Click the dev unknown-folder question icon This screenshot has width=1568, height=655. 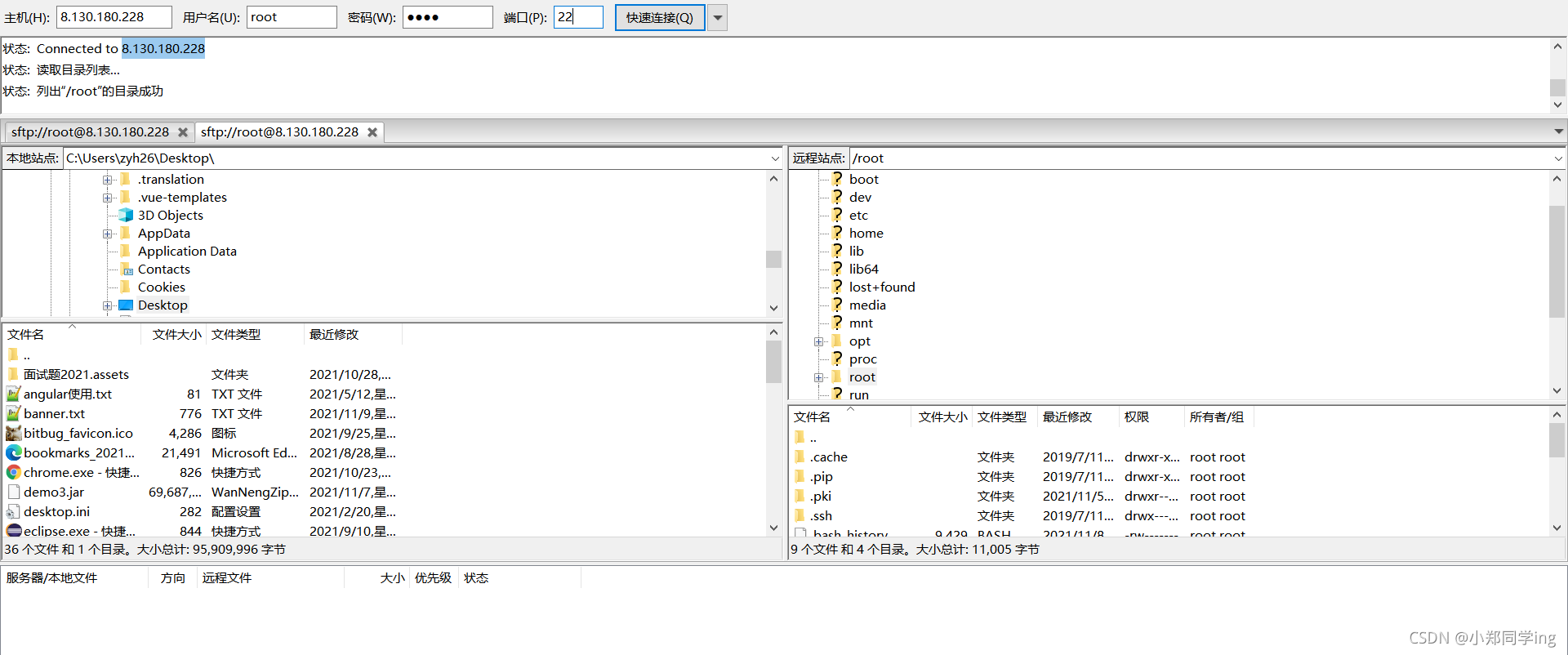[x=837, y=197]
